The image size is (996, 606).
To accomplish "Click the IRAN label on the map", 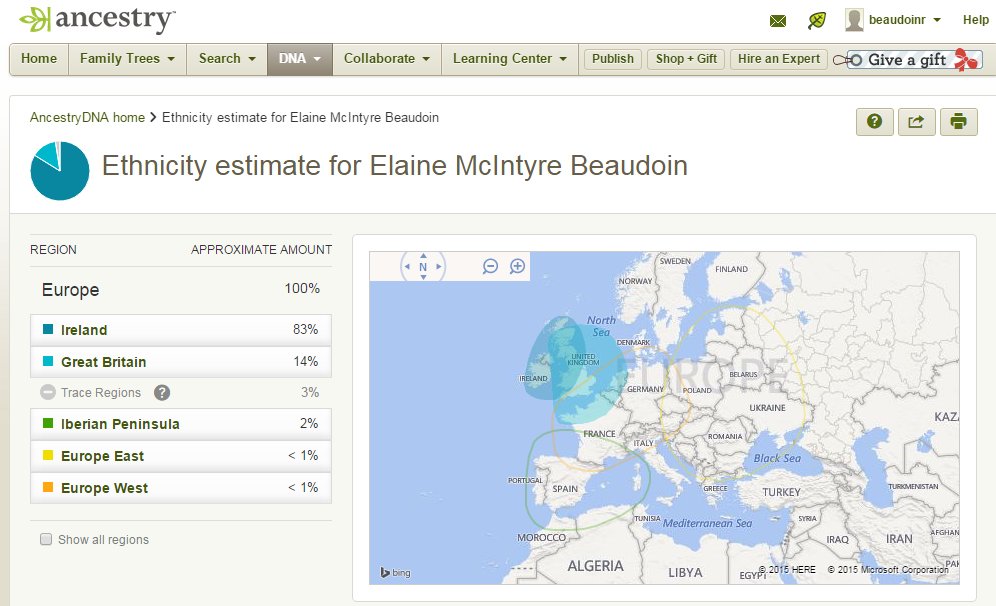I will coord(899,539).
